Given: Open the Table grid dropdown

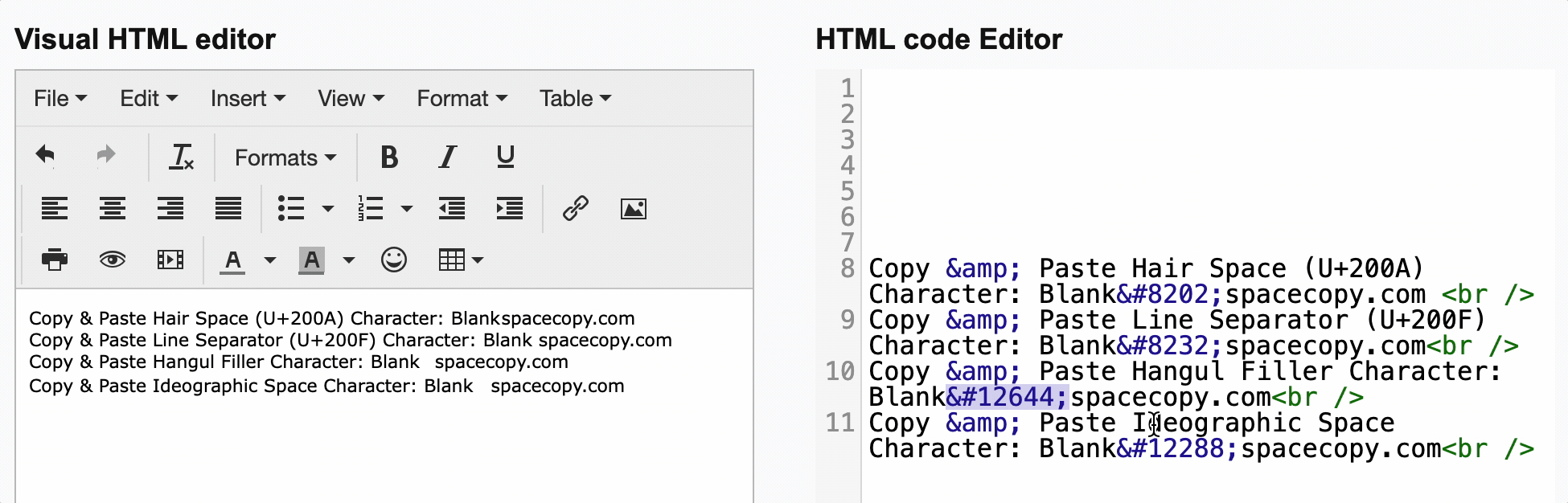Looking at the screenshot, I should pos(461,260).
